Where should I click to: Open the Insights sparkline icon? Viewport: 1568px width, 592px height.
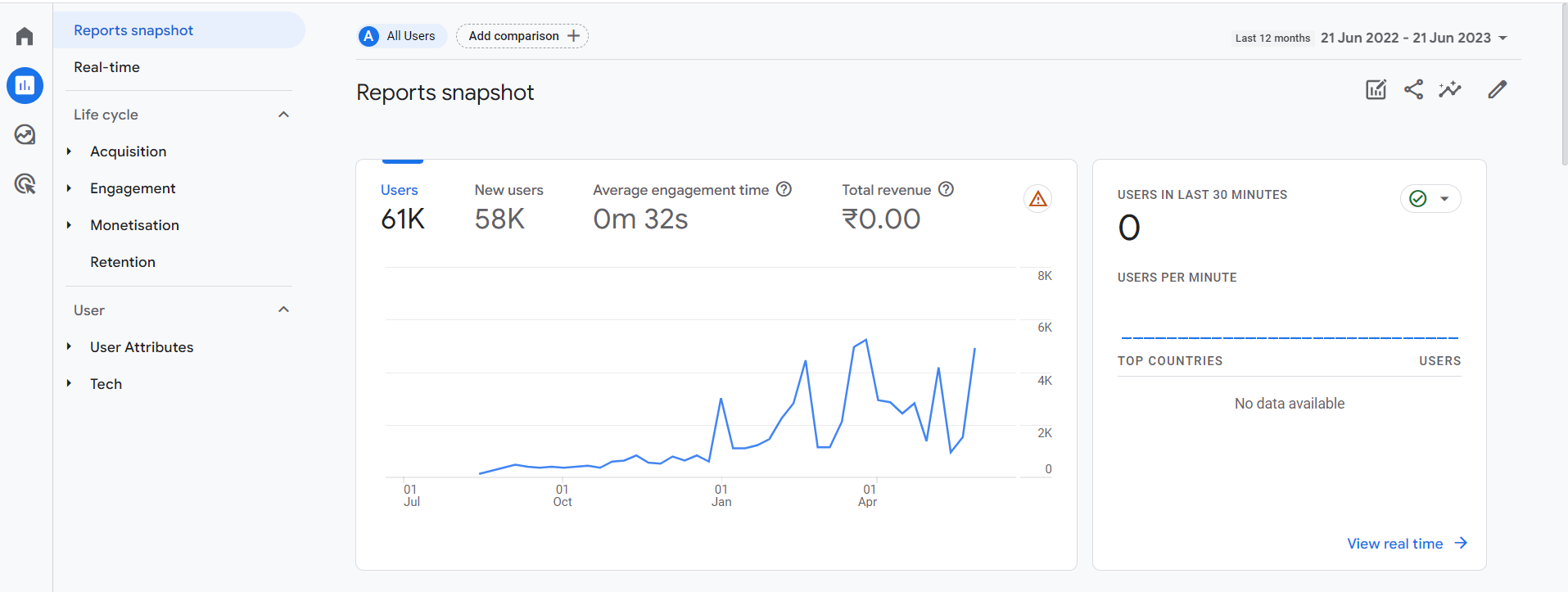1450,89
